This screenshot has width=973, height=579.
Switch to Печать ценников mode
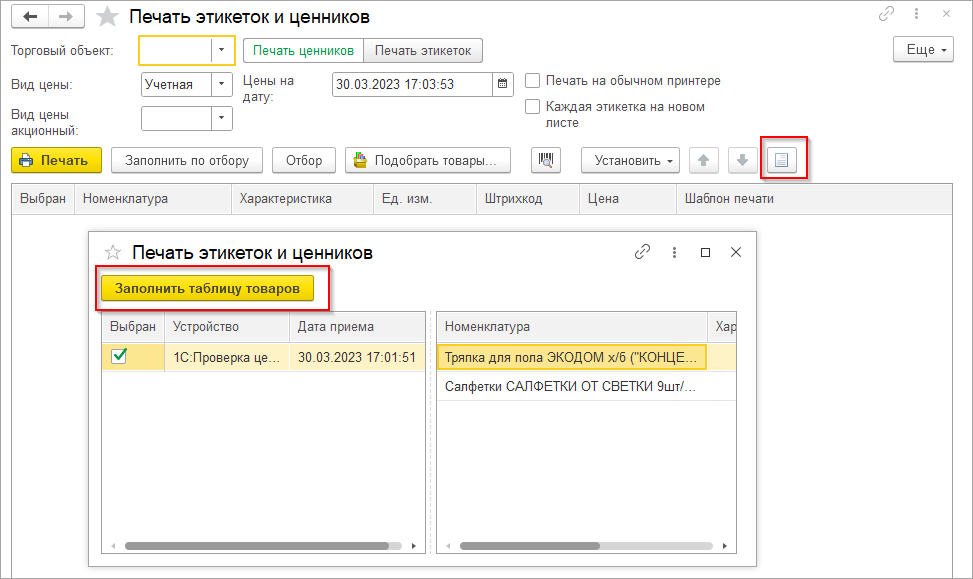point(303,51)
